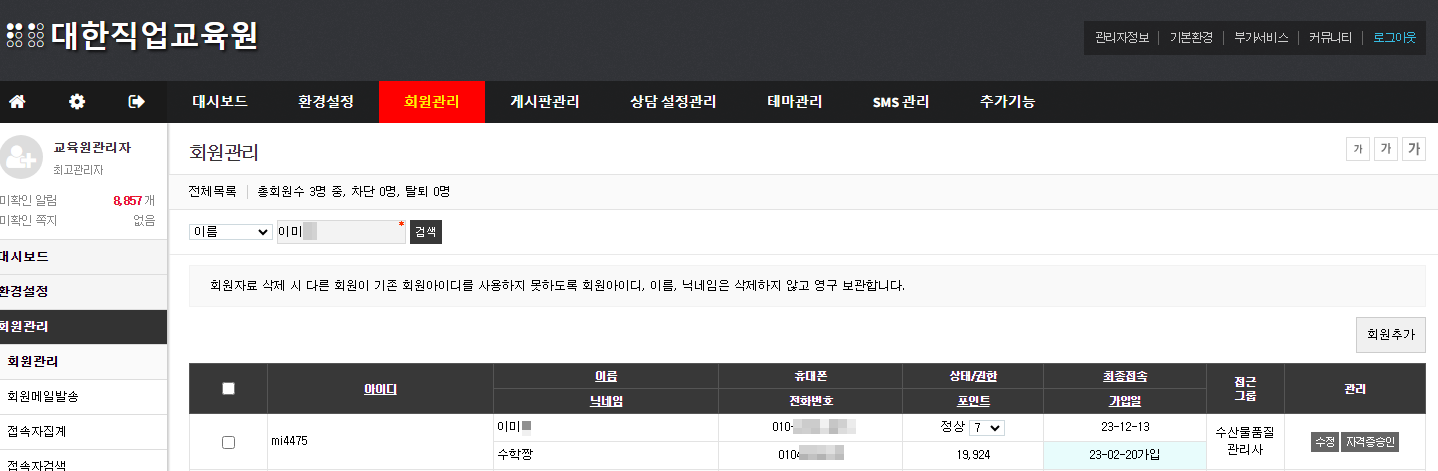Open the 게시판관리 menu

coord(544,102)
